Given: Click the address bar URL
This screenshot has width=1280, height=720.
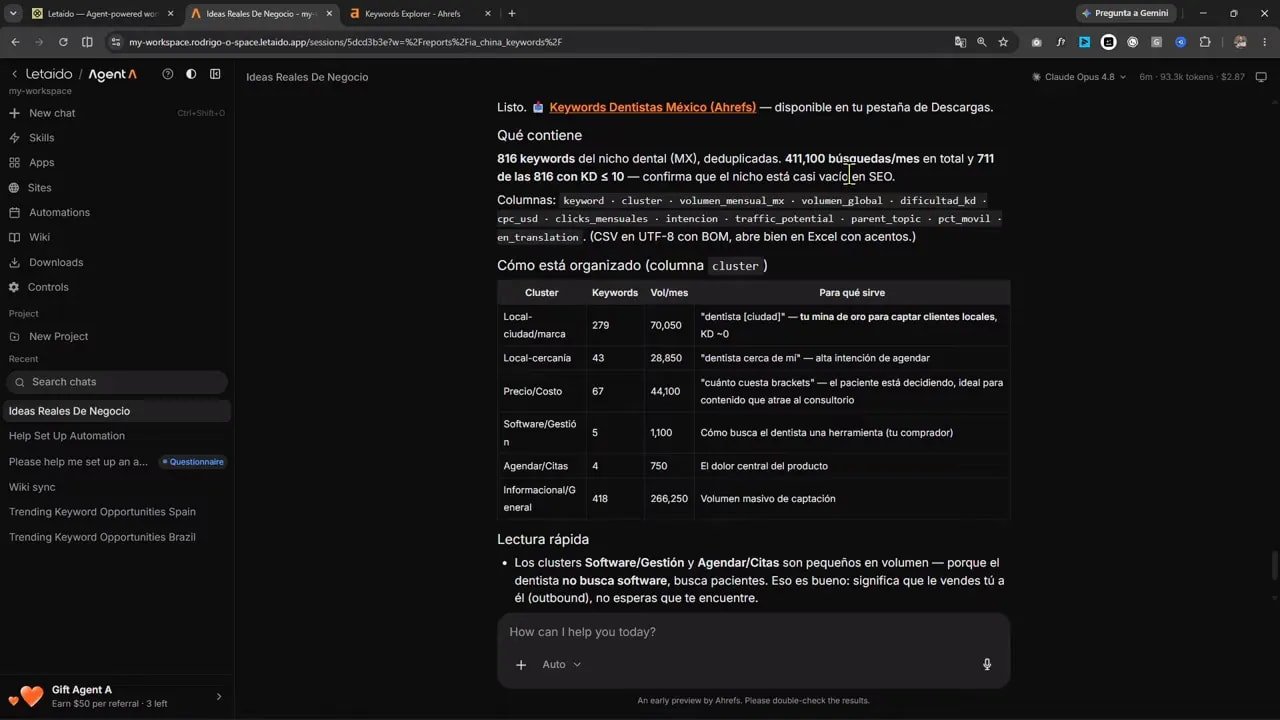Looking at the screenshot, I should point(345,42).
